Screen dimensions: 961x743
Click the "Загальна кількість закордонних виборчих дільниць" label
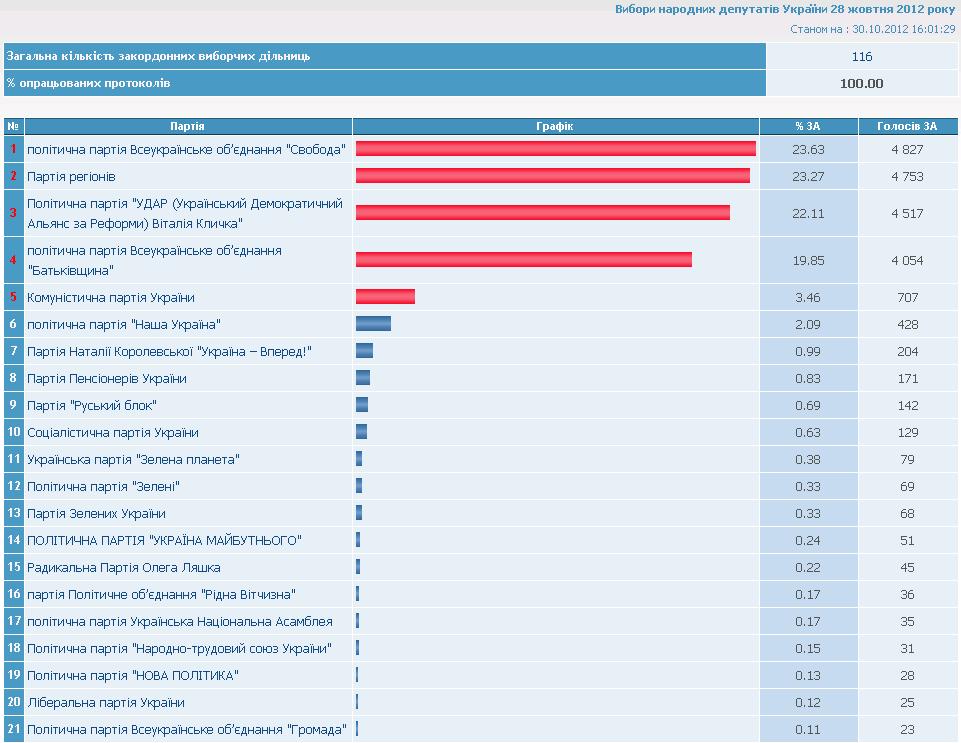pyautogui.click(x=158, y=56)
